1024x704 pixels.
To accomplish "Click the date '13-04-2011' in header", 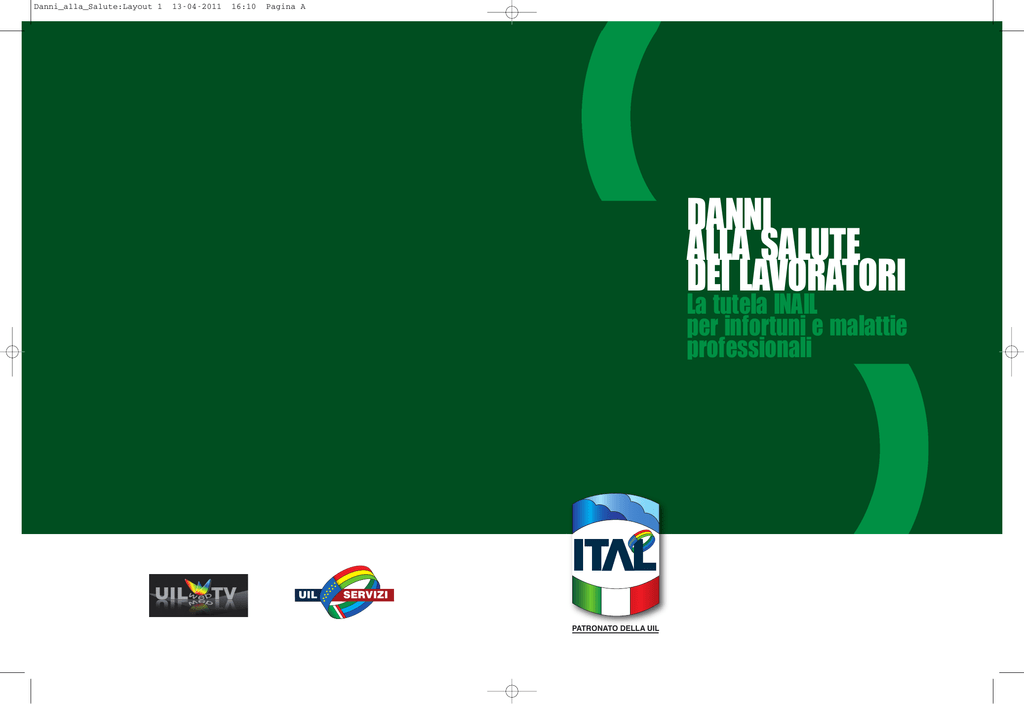I will [197, 7].
